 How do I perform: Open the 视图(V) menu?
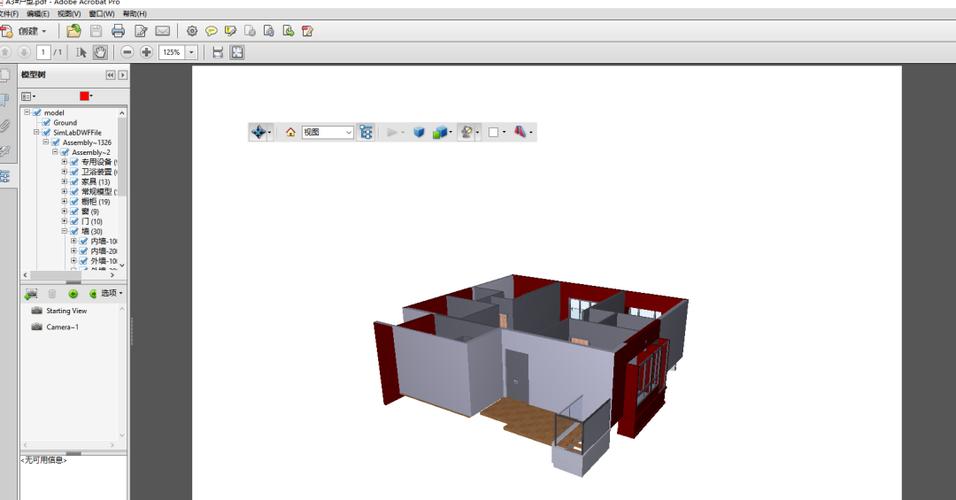pos(69,13)
